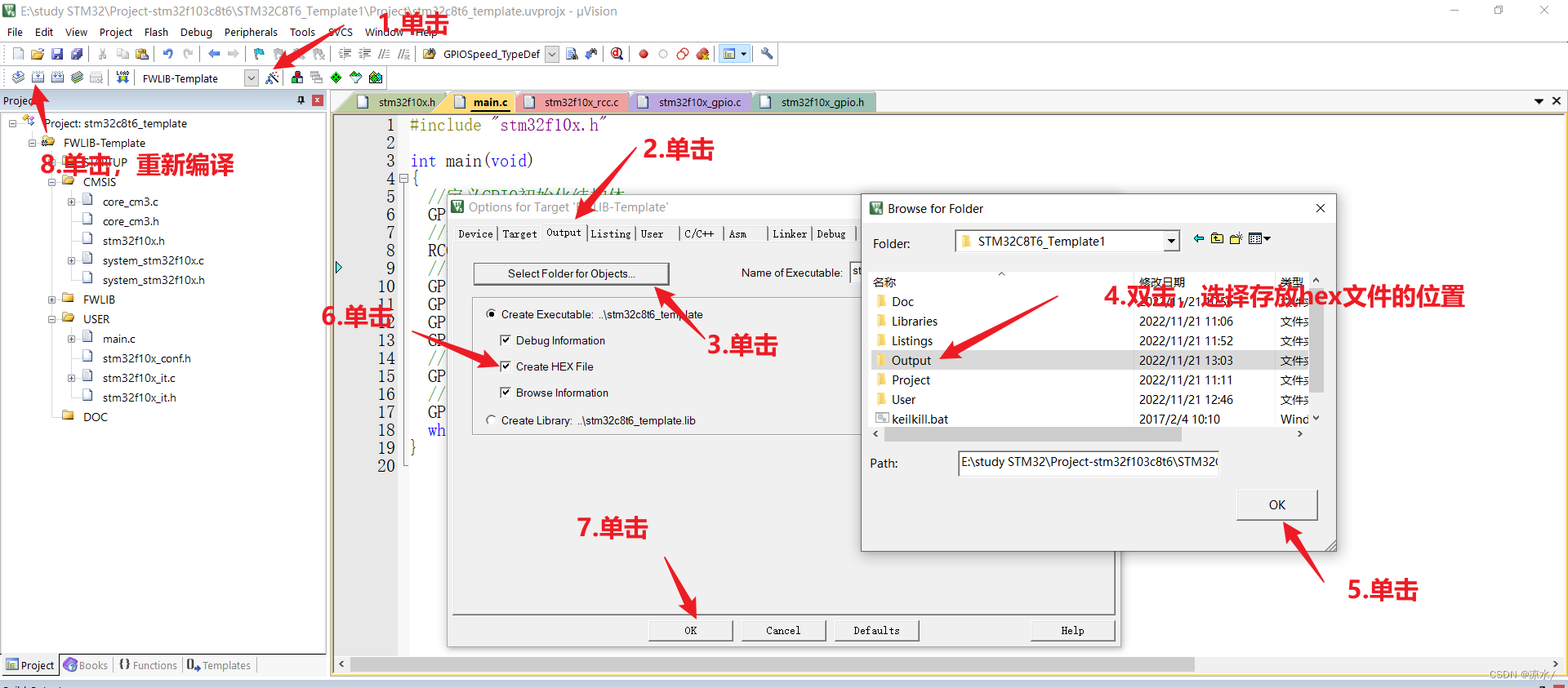1568x688 pixels.
Task: Click the Build target icon
Action: (x=38, y=78)
